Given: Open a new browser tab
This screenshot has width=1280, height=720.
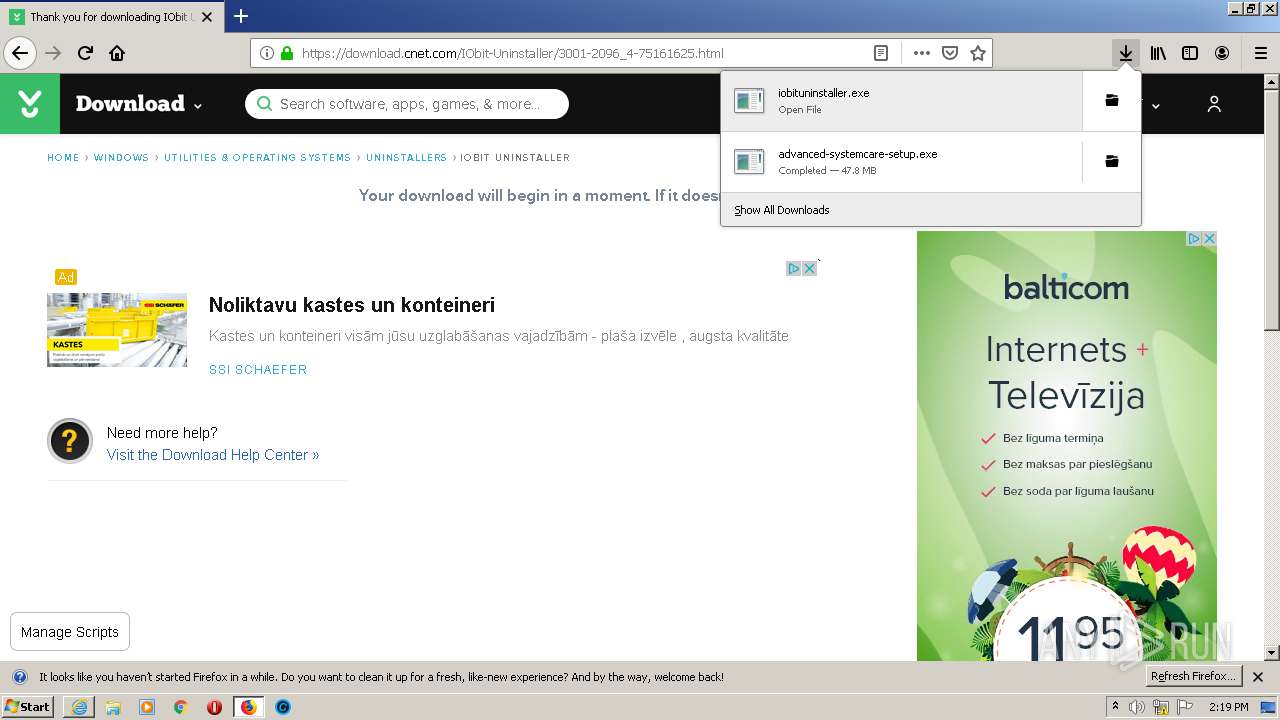Looking at the screenshot, I should pos(240,16).
